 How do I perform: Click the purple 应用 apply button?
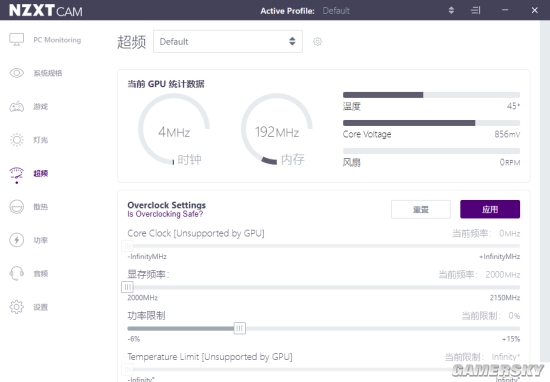[x=490, y=209]
